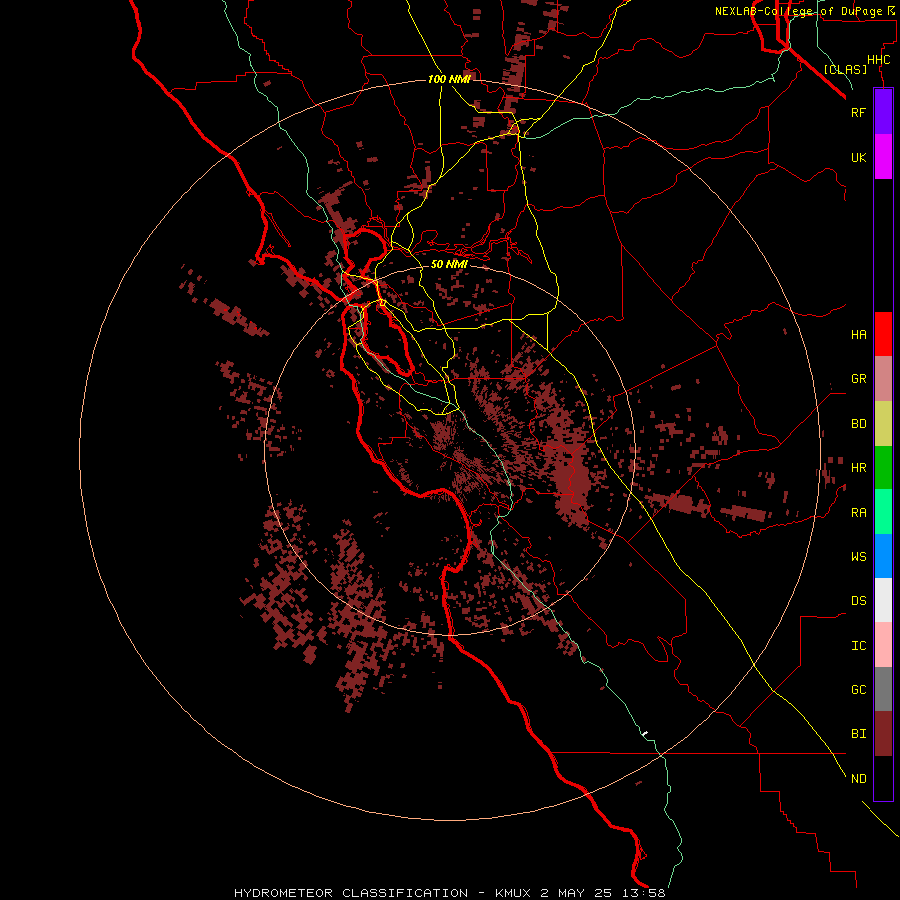
Task: Click the RA light green legend swatch
Action: click(x=883, y=512)
